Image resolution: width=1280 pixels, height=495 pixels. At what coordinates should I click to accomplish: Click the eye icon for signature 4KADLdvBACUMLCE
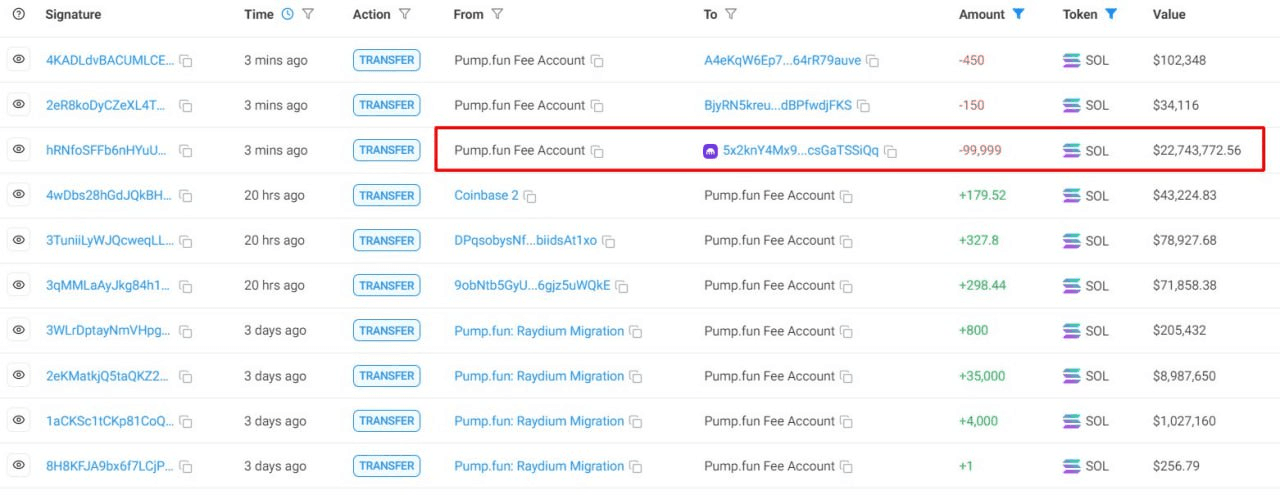[18, 60]
